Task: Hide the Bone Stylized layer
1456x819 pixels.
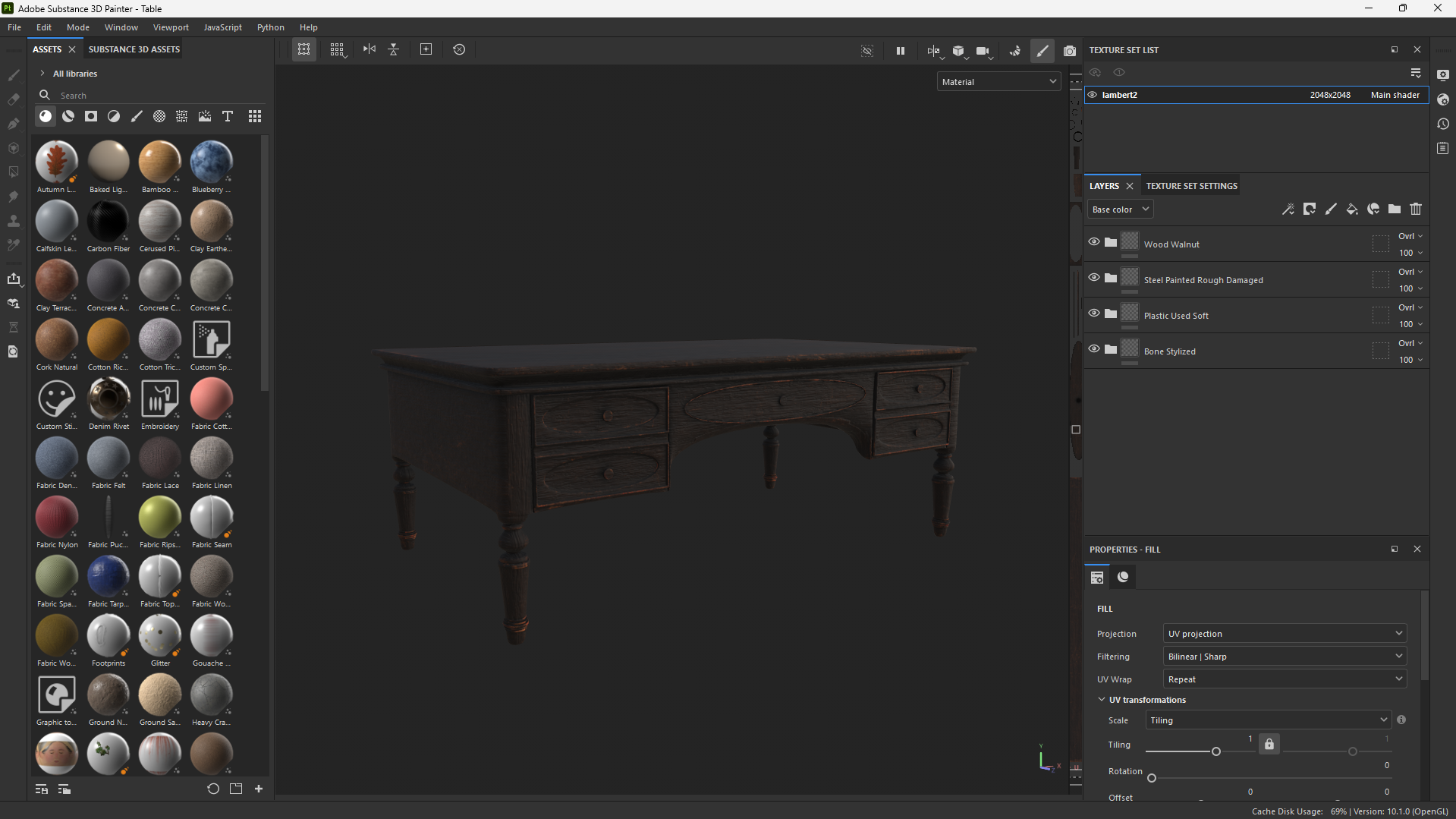Action: 1093,349
